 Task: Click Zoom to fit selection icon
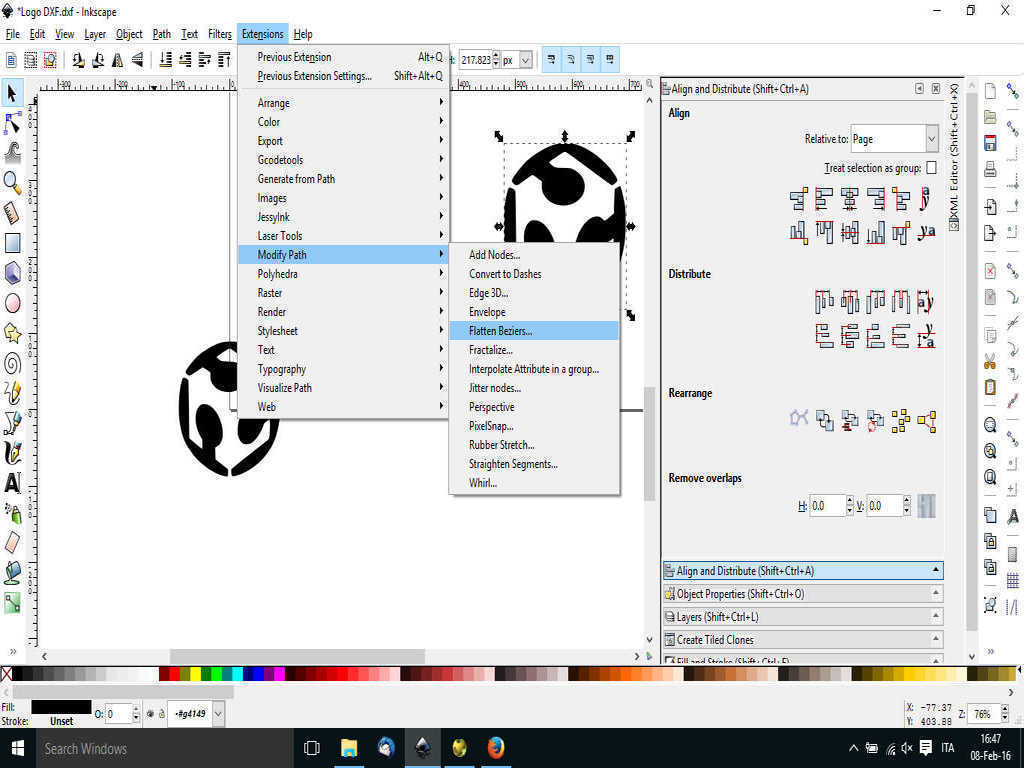[990, 425]
